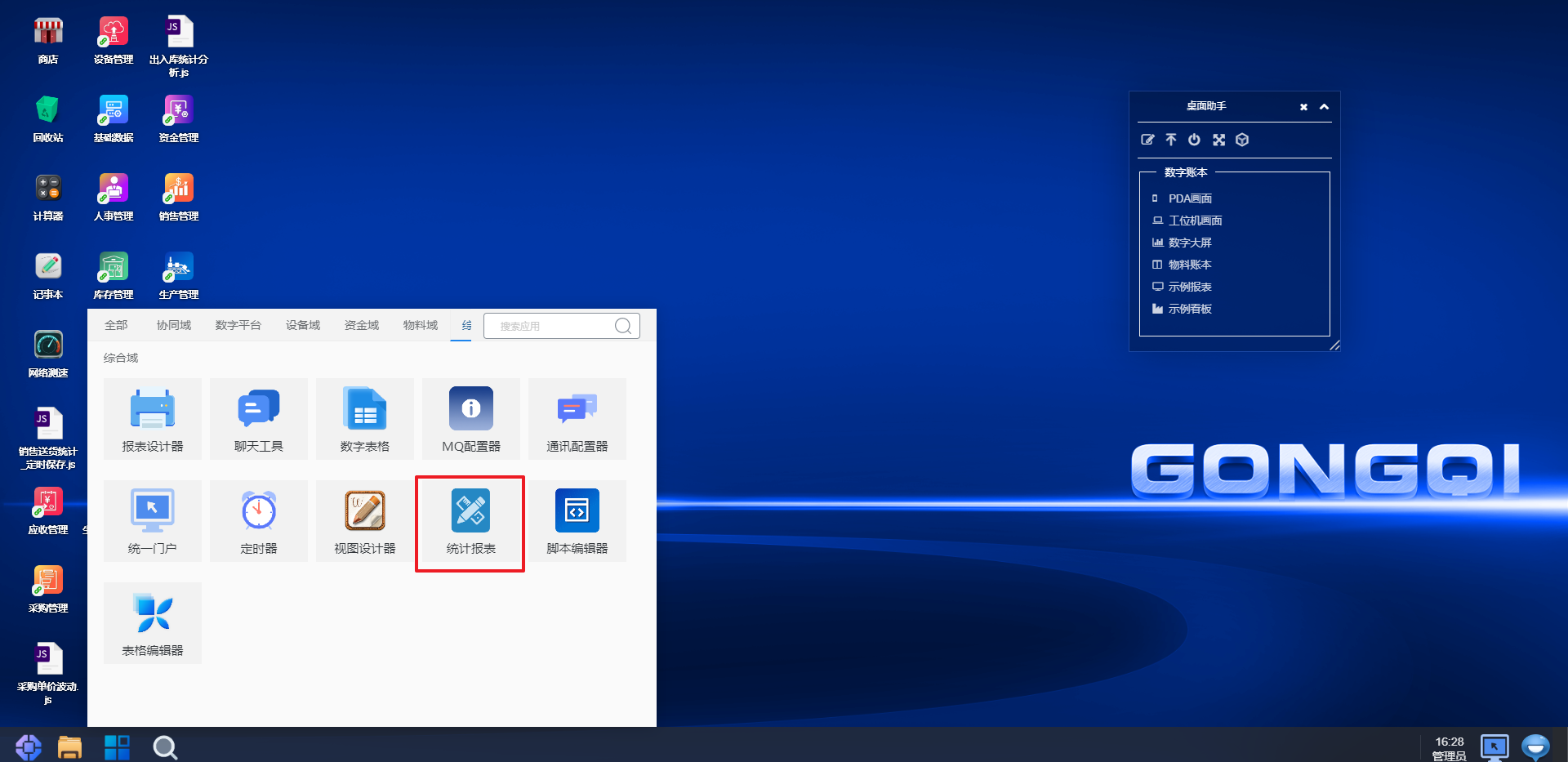Viewport: 1568px width, 762px height.
Task: Switch to 全部 category tab
Action: click(x=116, y=325)
